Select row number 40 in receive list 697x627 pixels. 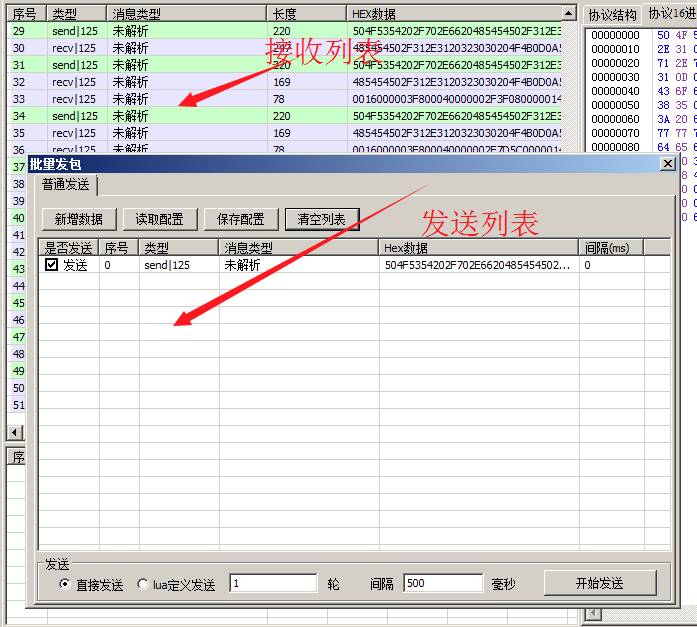(18, 218)
